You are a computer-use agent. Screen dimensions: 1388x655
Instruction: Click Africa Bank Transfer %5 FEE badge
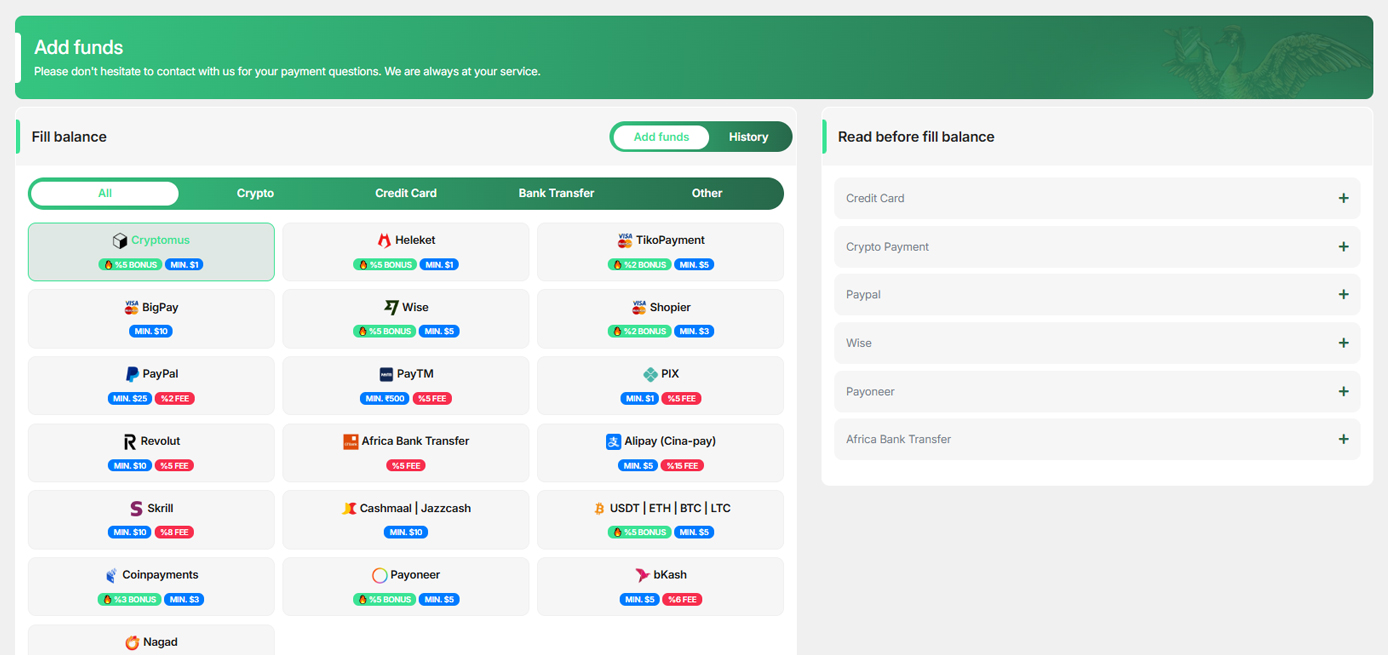(406, 465)
